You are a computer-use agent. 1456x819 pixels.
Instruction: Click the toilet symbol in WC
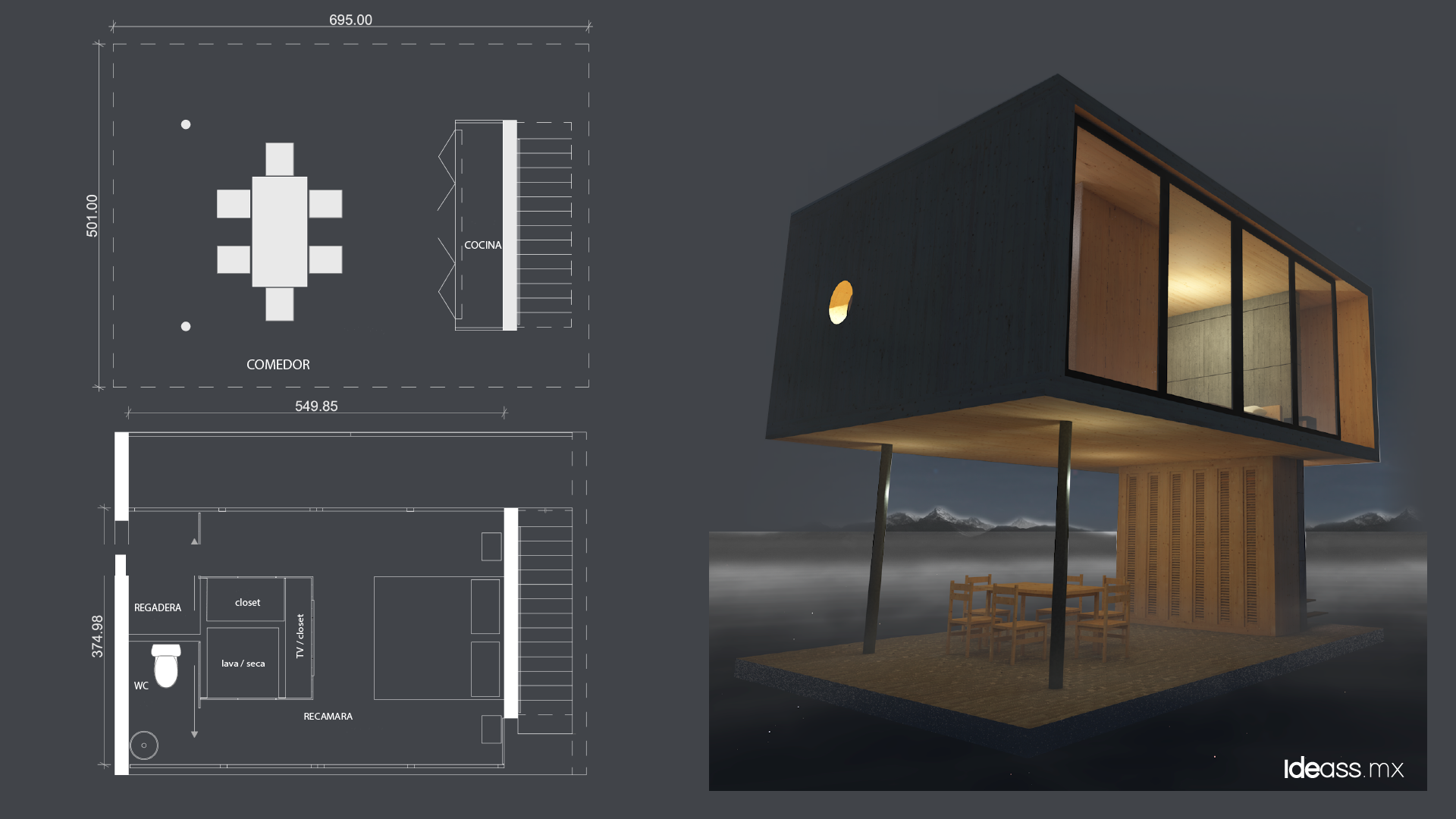[x=165, y=666]
